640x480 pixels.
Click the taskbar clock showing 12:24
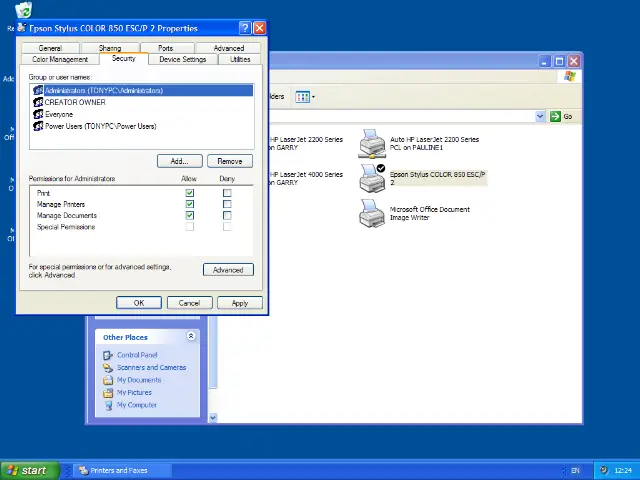point(623,471)
